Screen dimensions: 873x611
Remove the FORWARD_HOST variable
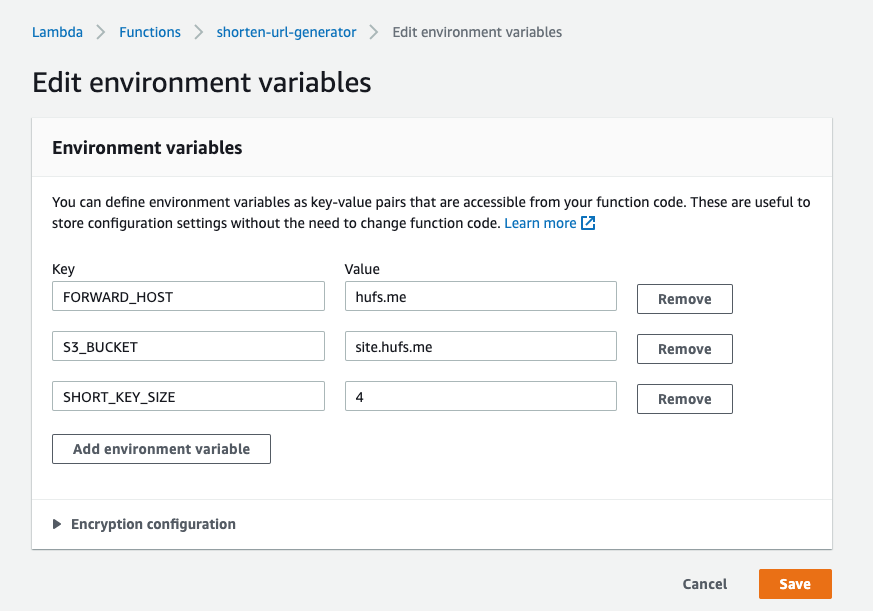(x=685, y=299)
